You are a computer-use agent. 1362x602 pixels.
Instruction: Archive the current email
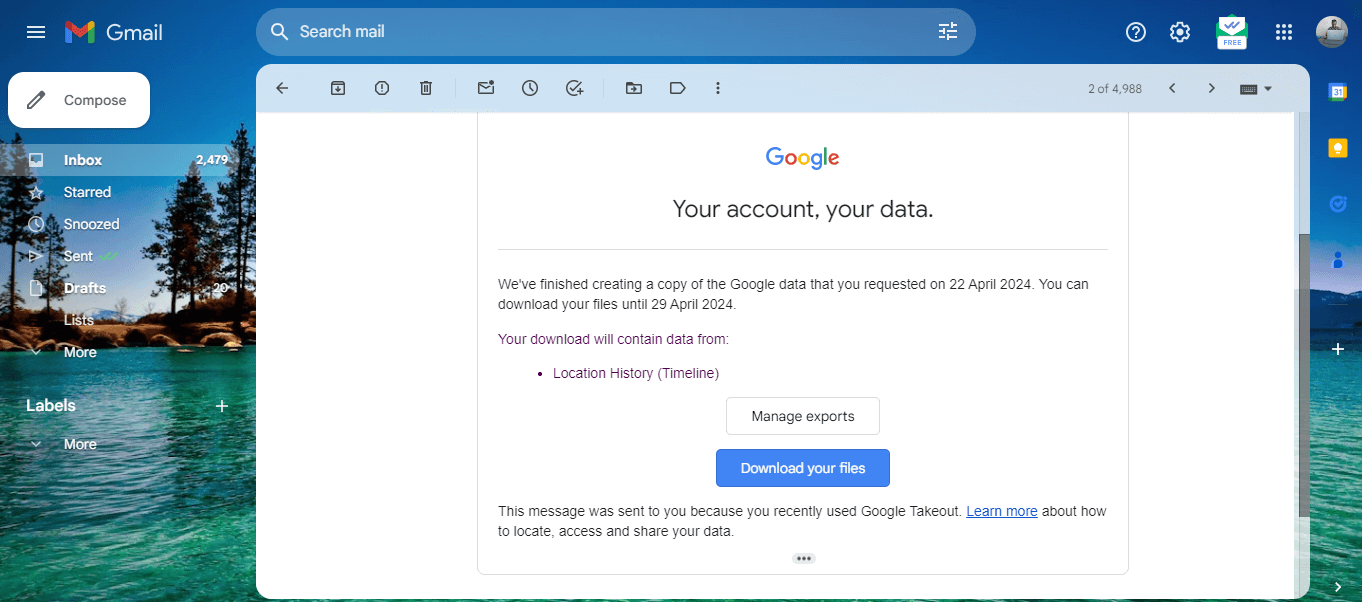(337, 88)
